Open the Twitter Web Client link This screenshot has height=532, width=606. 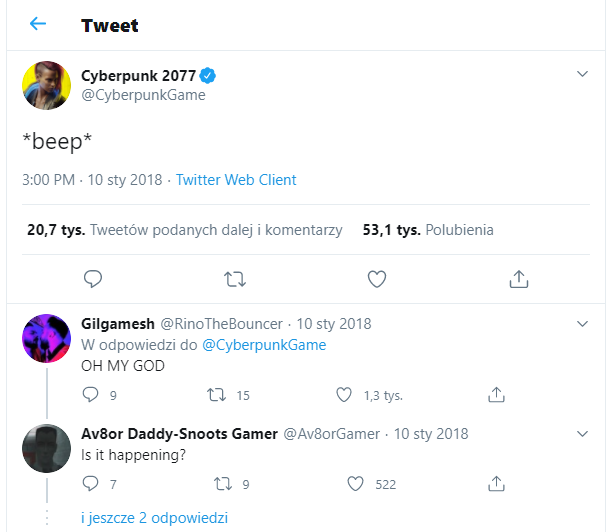point(236,180)
